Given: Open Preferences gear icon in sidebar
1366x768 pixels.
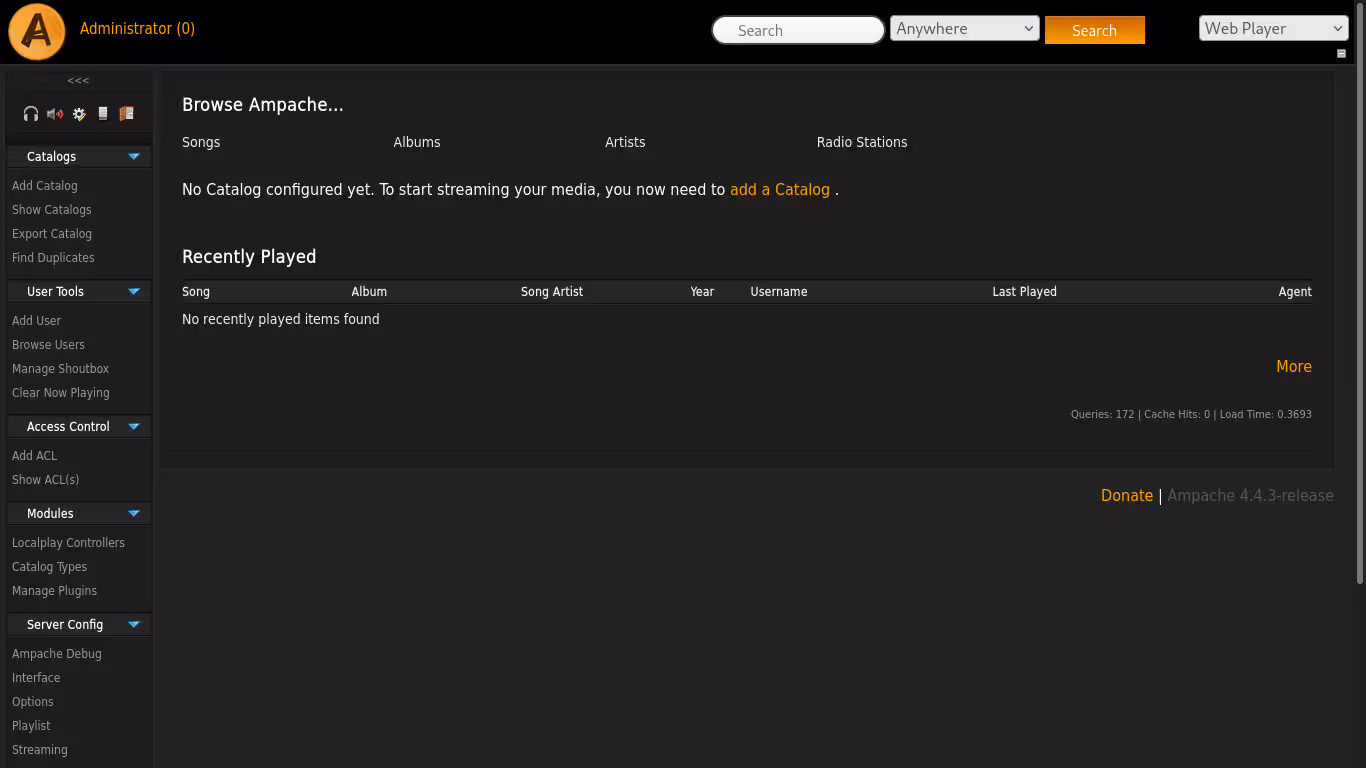Looking at the screenshot, I should pyautogui.click(x=79, y=114).
